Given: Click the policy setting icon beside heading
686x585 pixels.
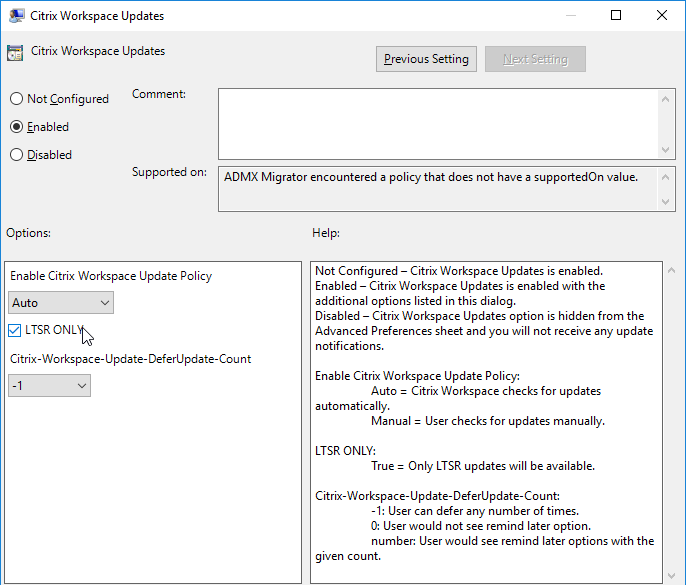Looking at the screenshot, I should 15,53.
